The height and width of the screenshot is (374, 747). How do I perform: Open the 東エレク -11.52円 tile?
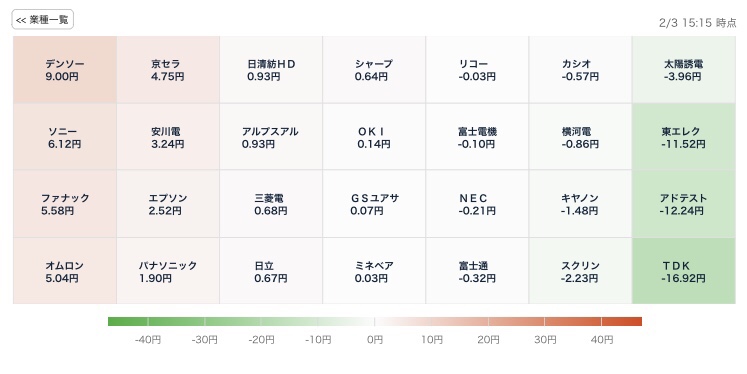(684, 137)
